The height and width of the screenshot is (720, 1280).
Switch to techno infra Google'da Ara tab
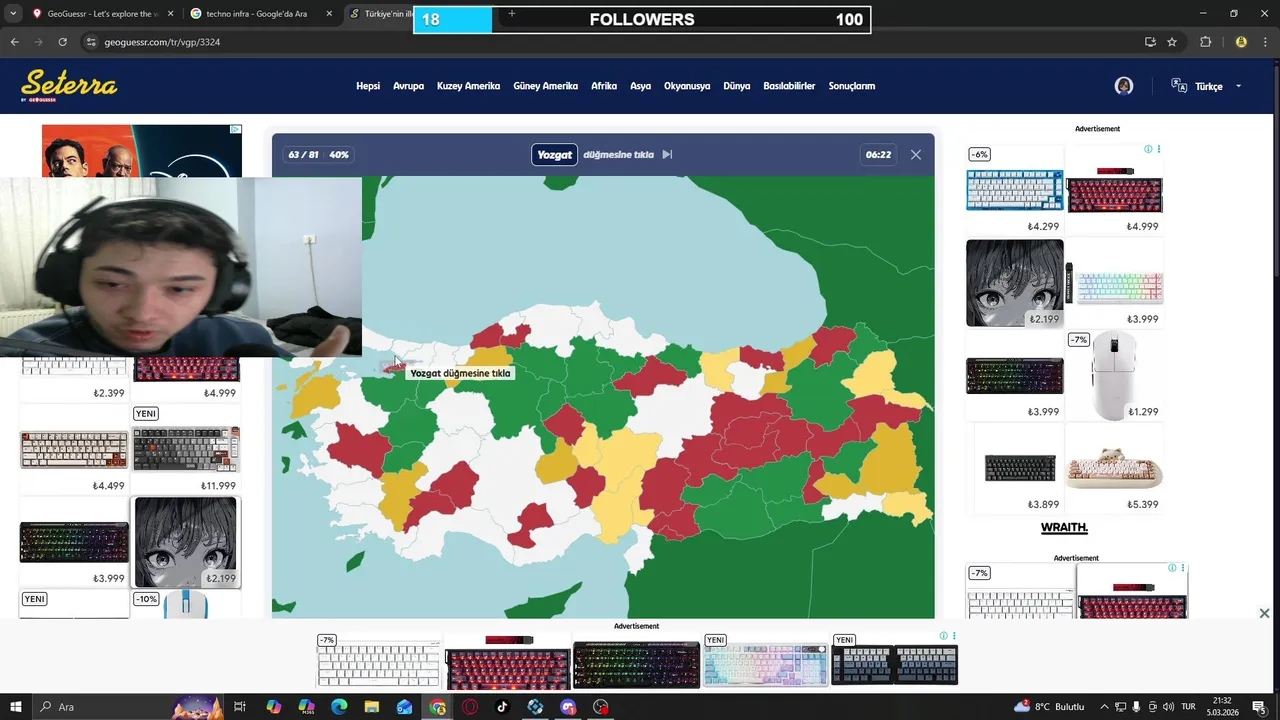click(256, 14)
